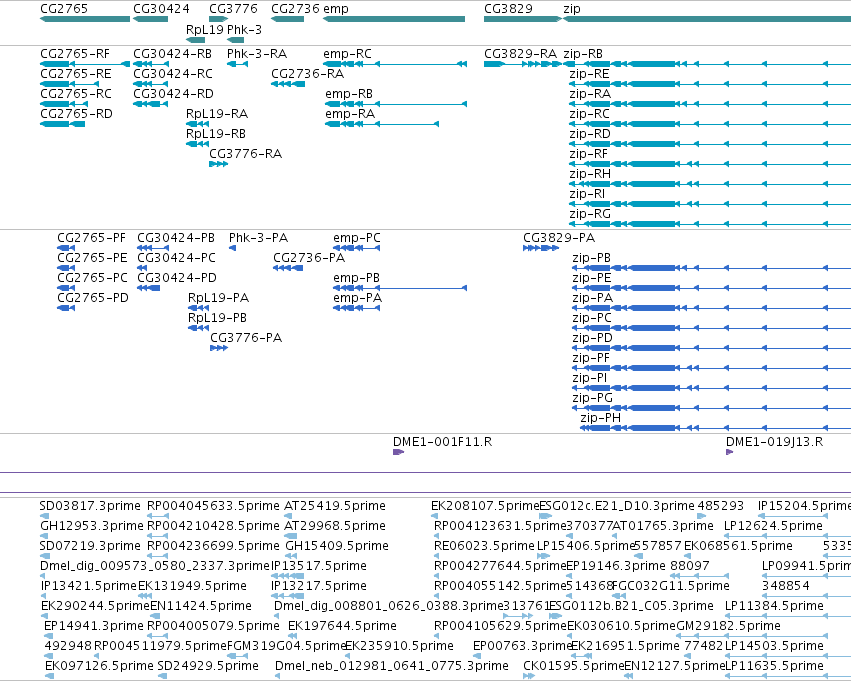Select protein zip-PB
The image size is (851, 681).
point(592,258)
